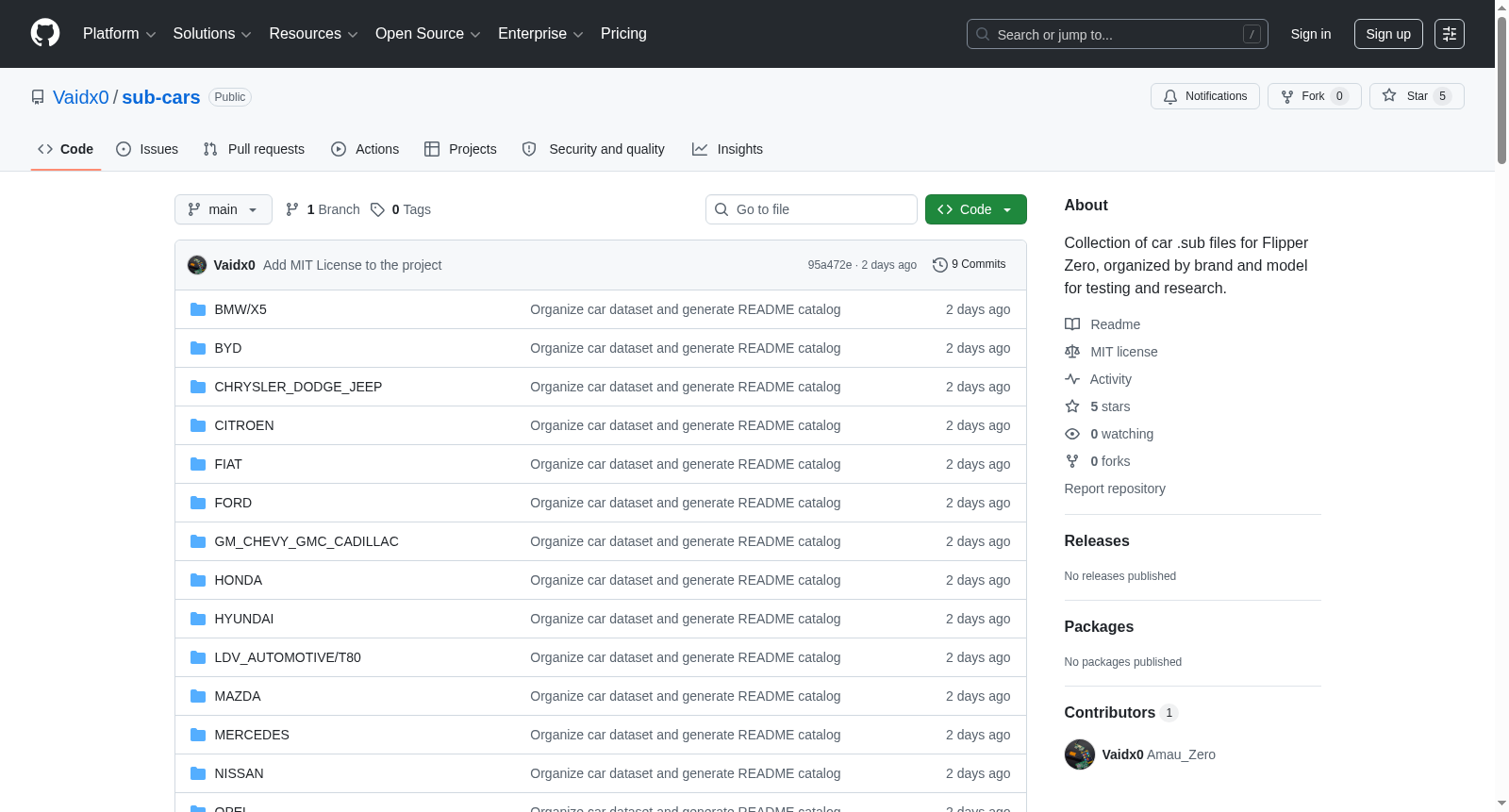Click the BYD folder icon
This screenshot has width=1509, height=812.
(198, 348)
